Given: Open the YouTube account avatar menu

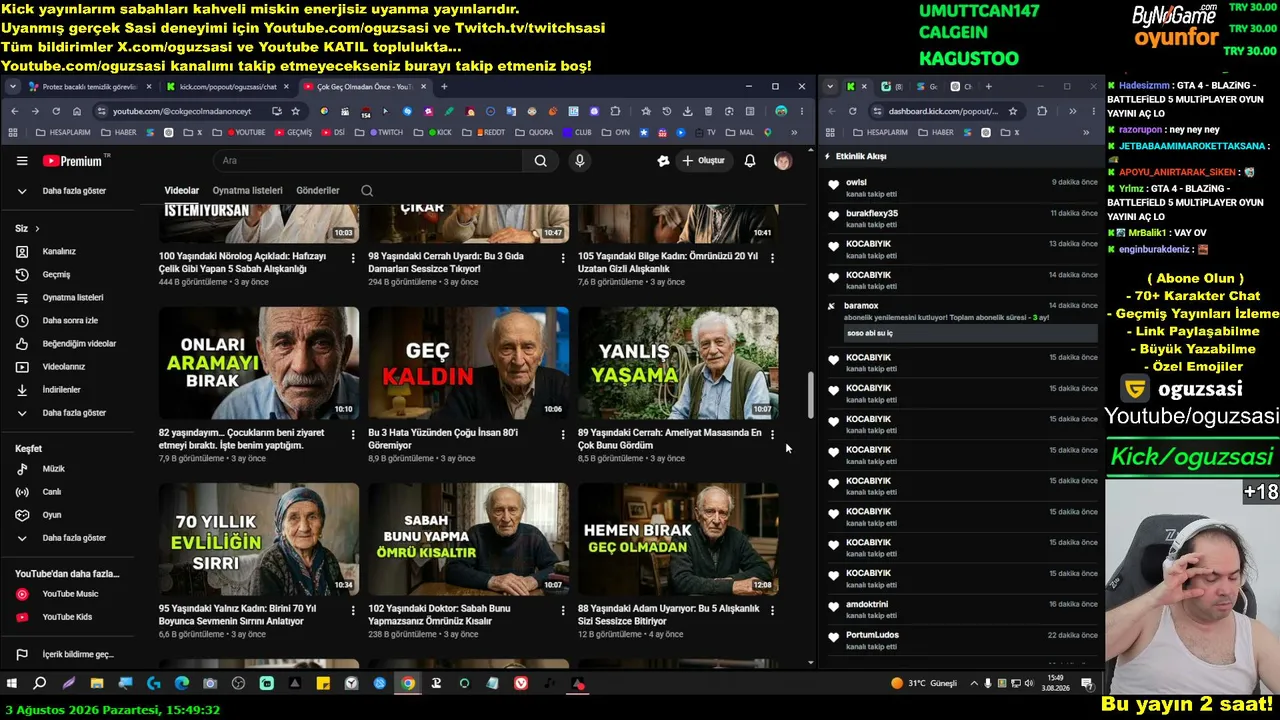Looking at the screenshot, I should coord(783,161).
